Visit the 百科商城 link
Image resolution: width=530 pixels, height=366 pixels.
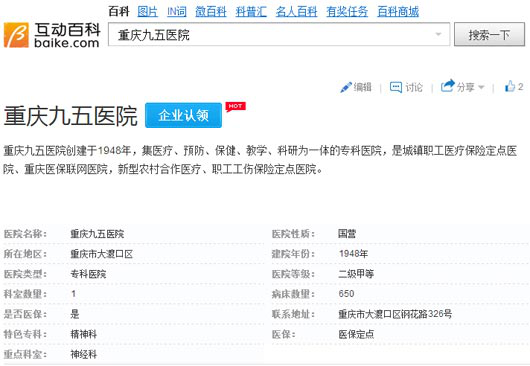pyautogui.click(x=398, y=12)
